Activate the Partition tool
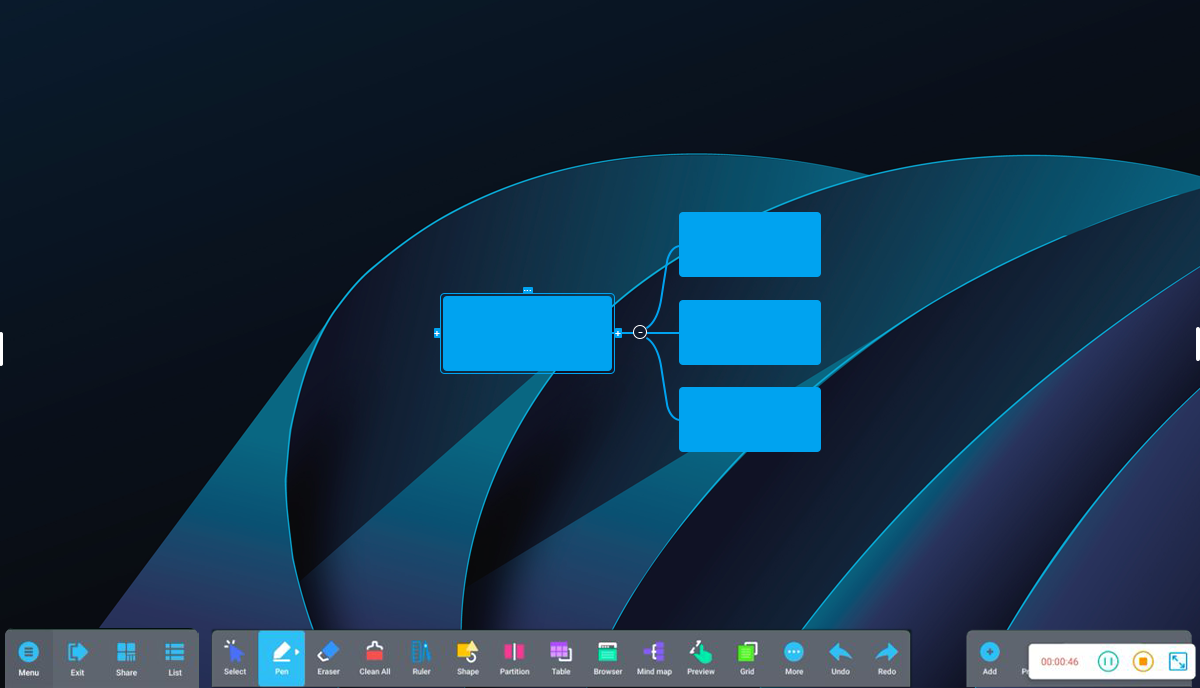 point(514,656)
